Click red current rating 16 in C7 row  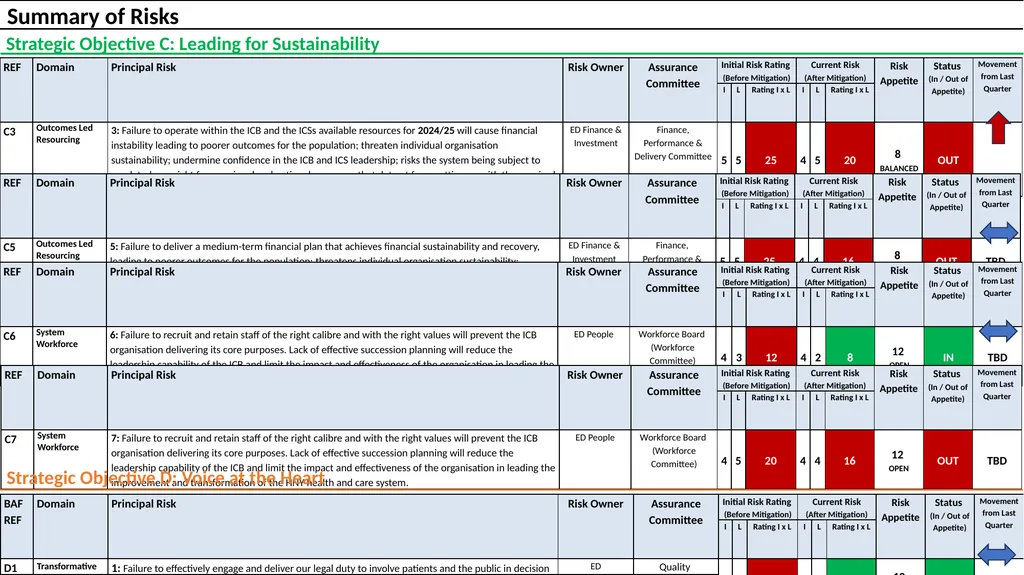tap(850, 459)
